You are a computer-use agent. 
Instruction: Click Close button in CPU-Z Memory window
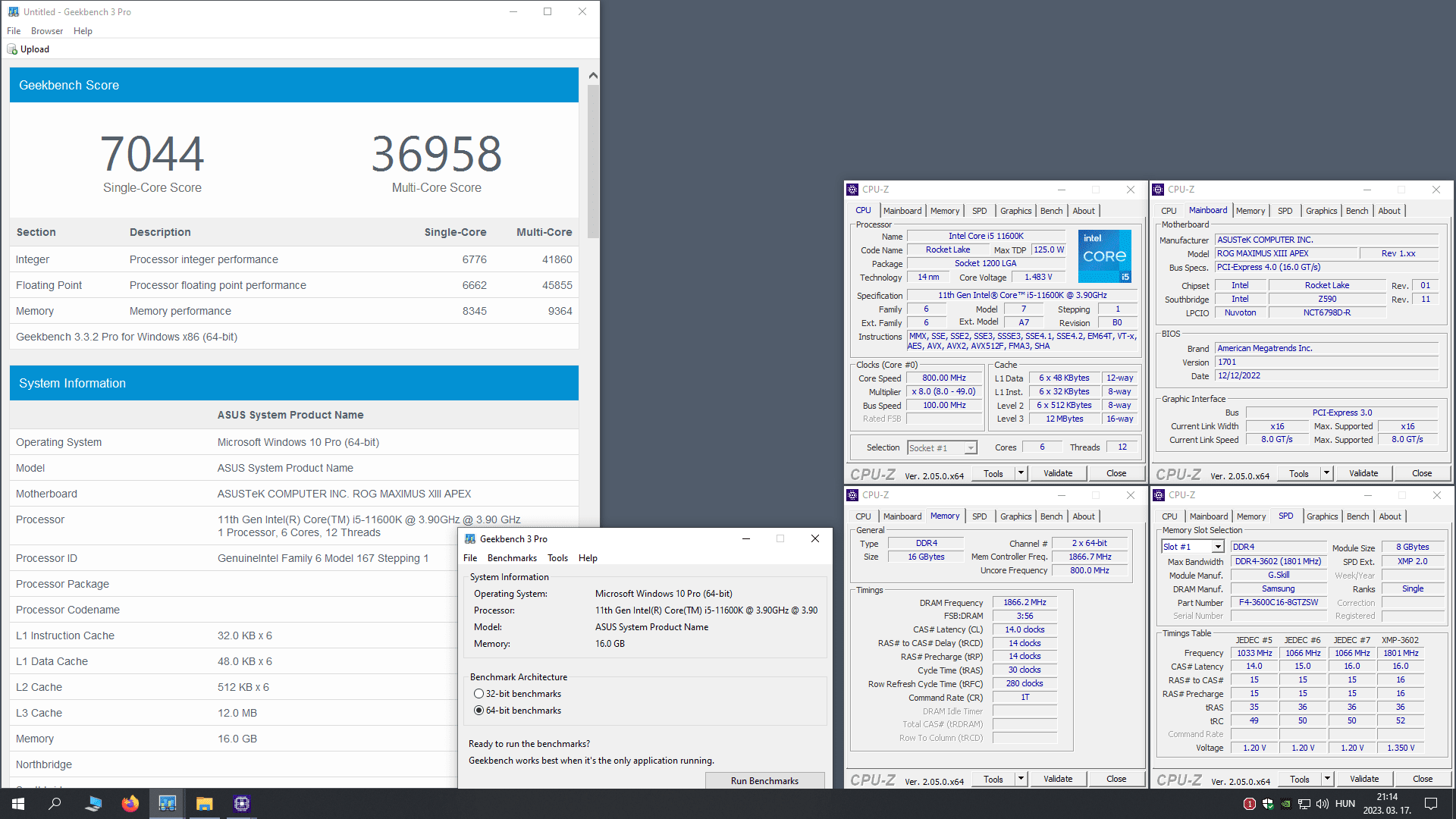pyautogui.click(x=1116, y=779)
